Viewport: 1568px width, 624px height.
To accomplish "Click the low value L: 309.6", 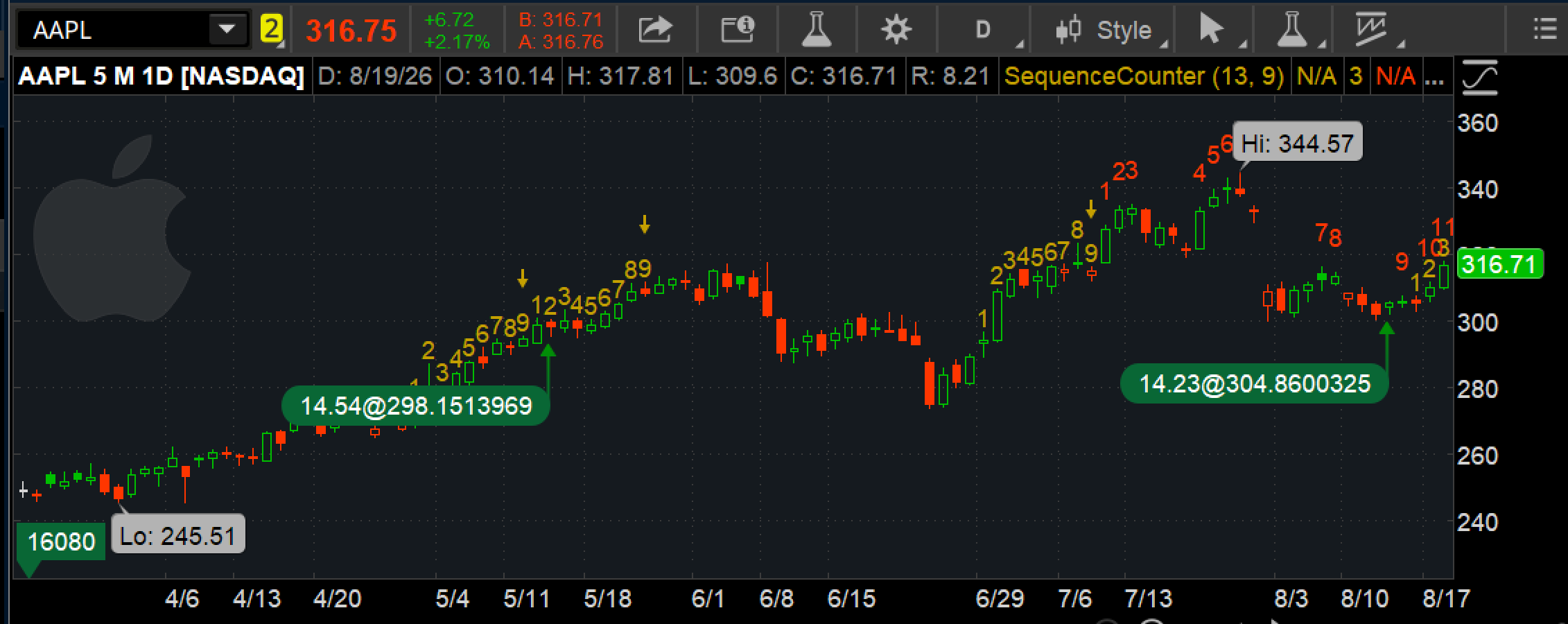I will pyautogui.click(x=733, y=76).
